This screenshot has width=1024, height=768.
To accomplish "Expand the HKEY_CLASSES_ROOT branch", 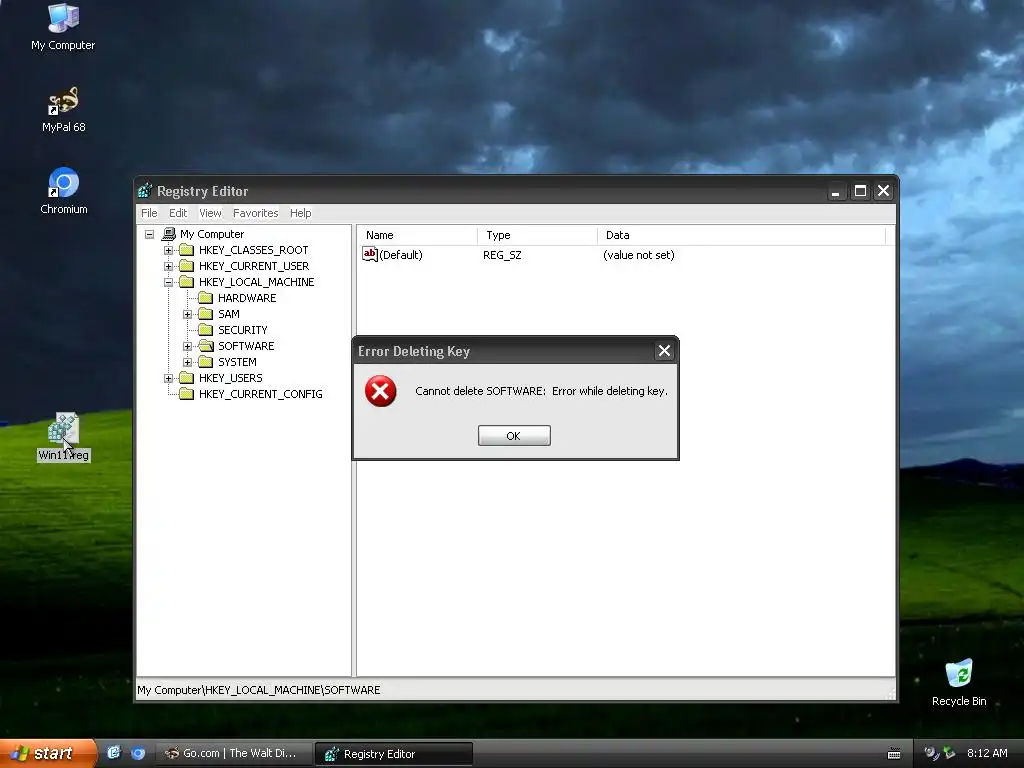I will coord(168,250).
